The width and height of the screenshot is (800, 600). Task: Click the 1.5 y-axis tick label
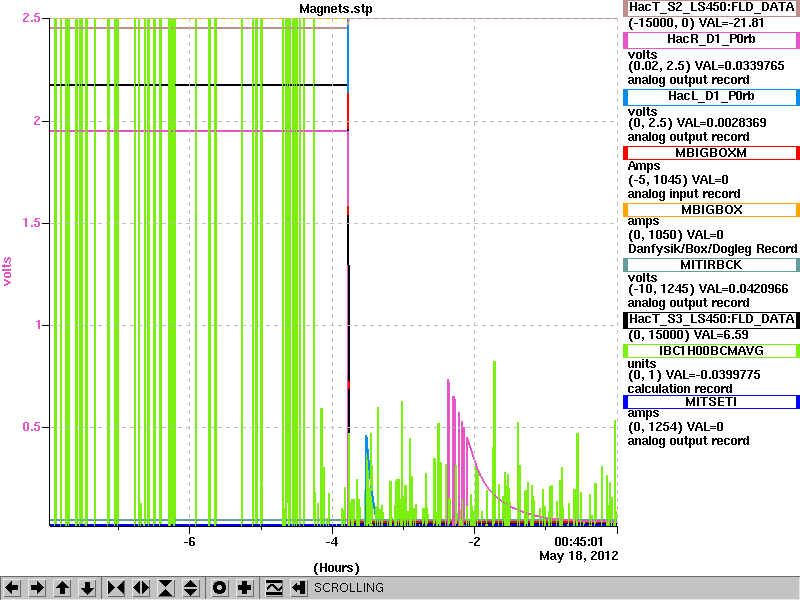[x=31, y=223]
